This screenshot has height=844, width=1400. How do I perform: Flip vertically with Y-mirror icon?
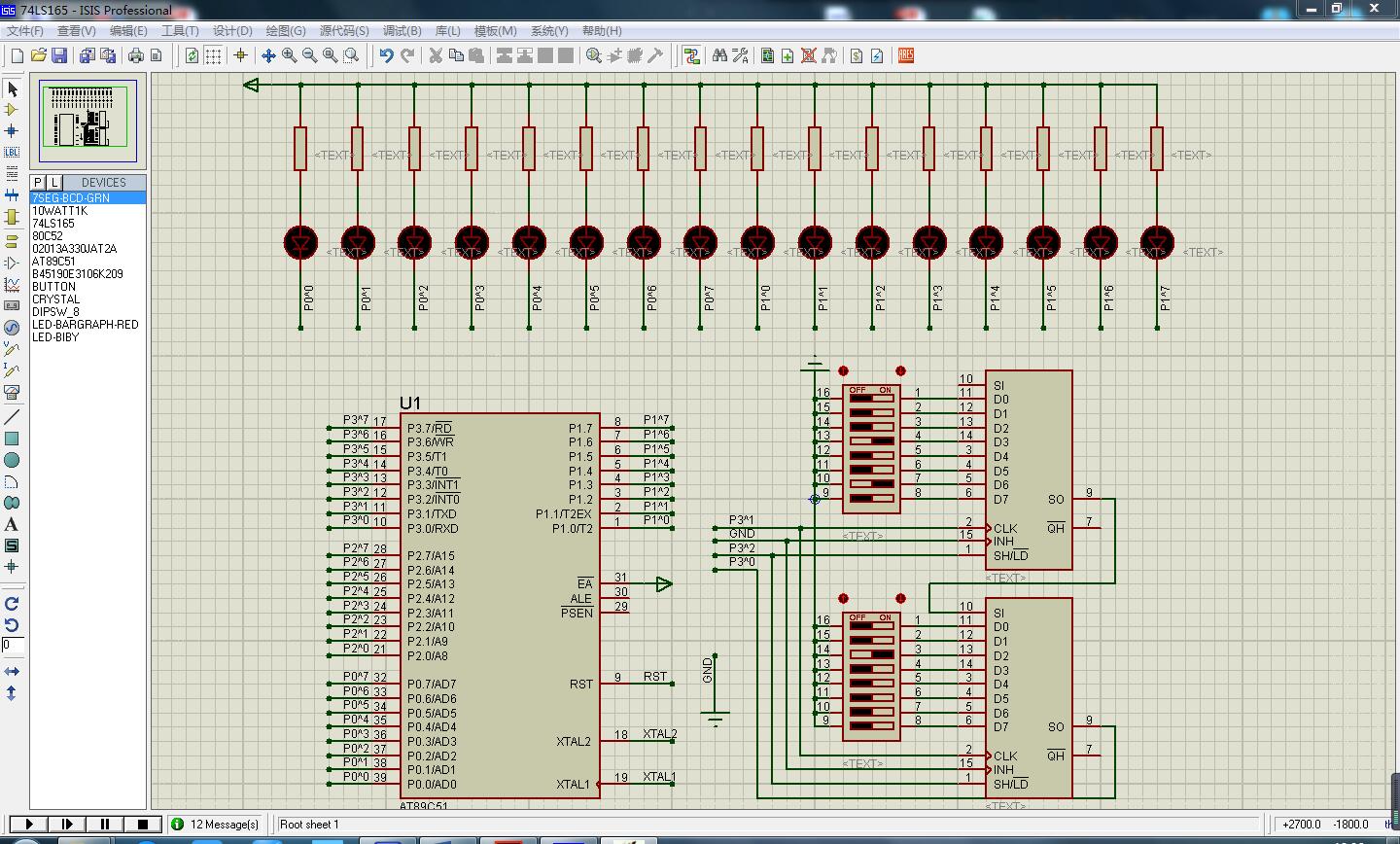point(12,692)
